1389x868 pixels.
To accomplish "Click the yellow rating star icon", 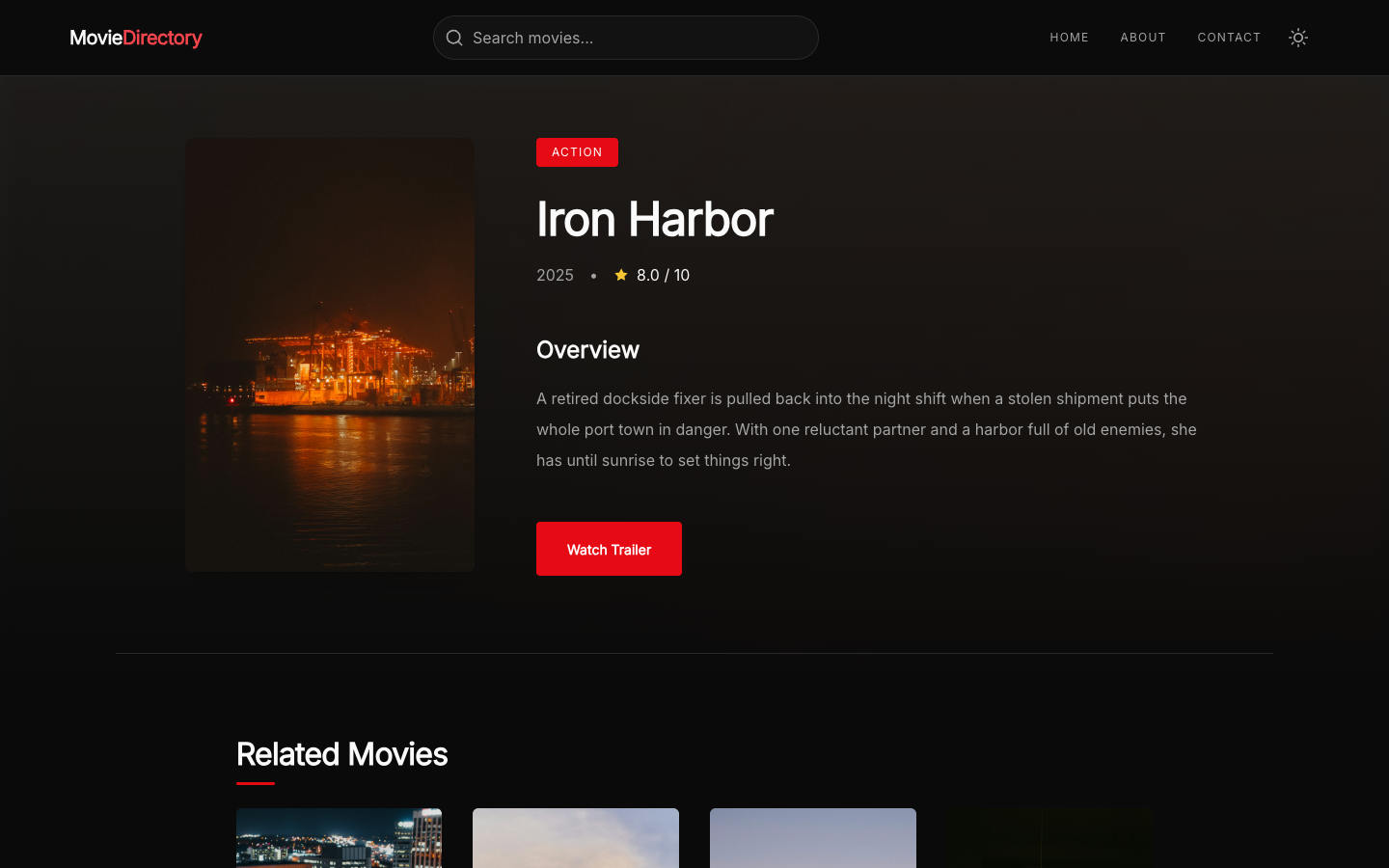I will pos(621,275).
